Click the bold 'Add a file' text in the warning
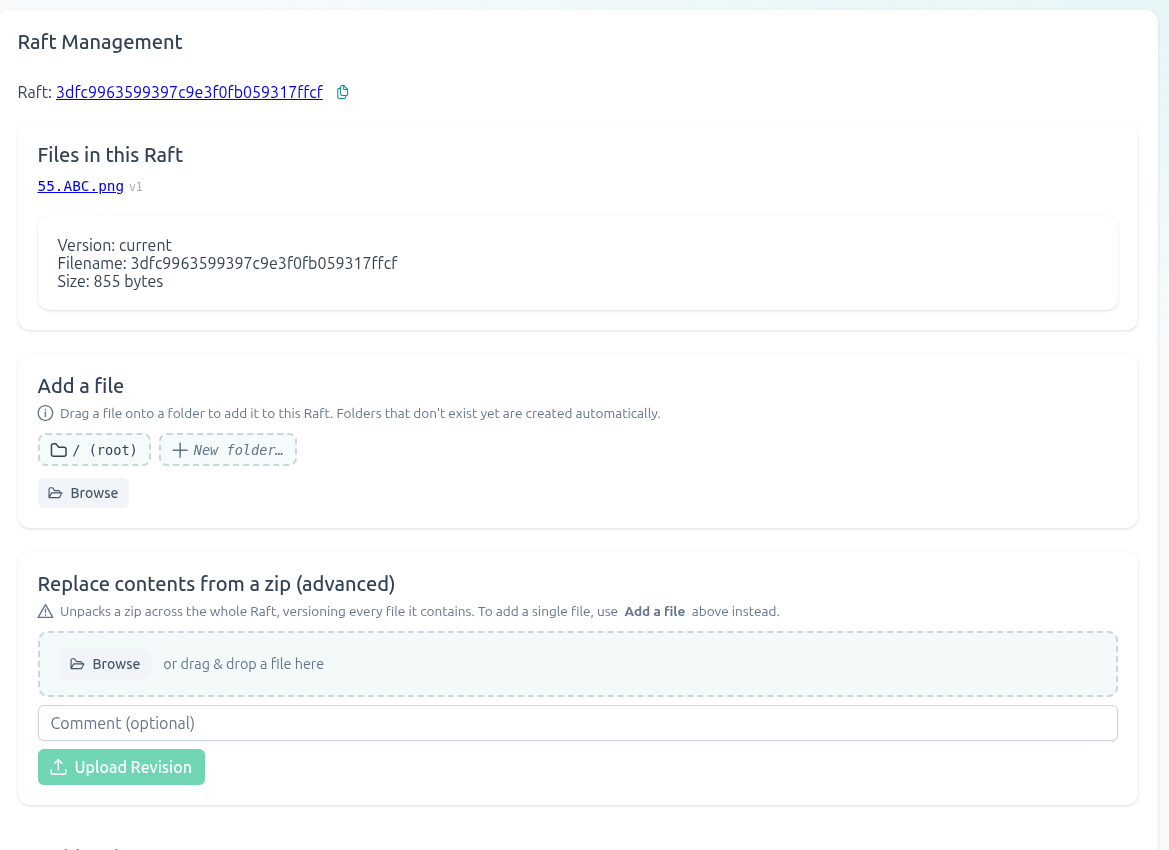This screenshot has height=850, width=1169. 655,611
